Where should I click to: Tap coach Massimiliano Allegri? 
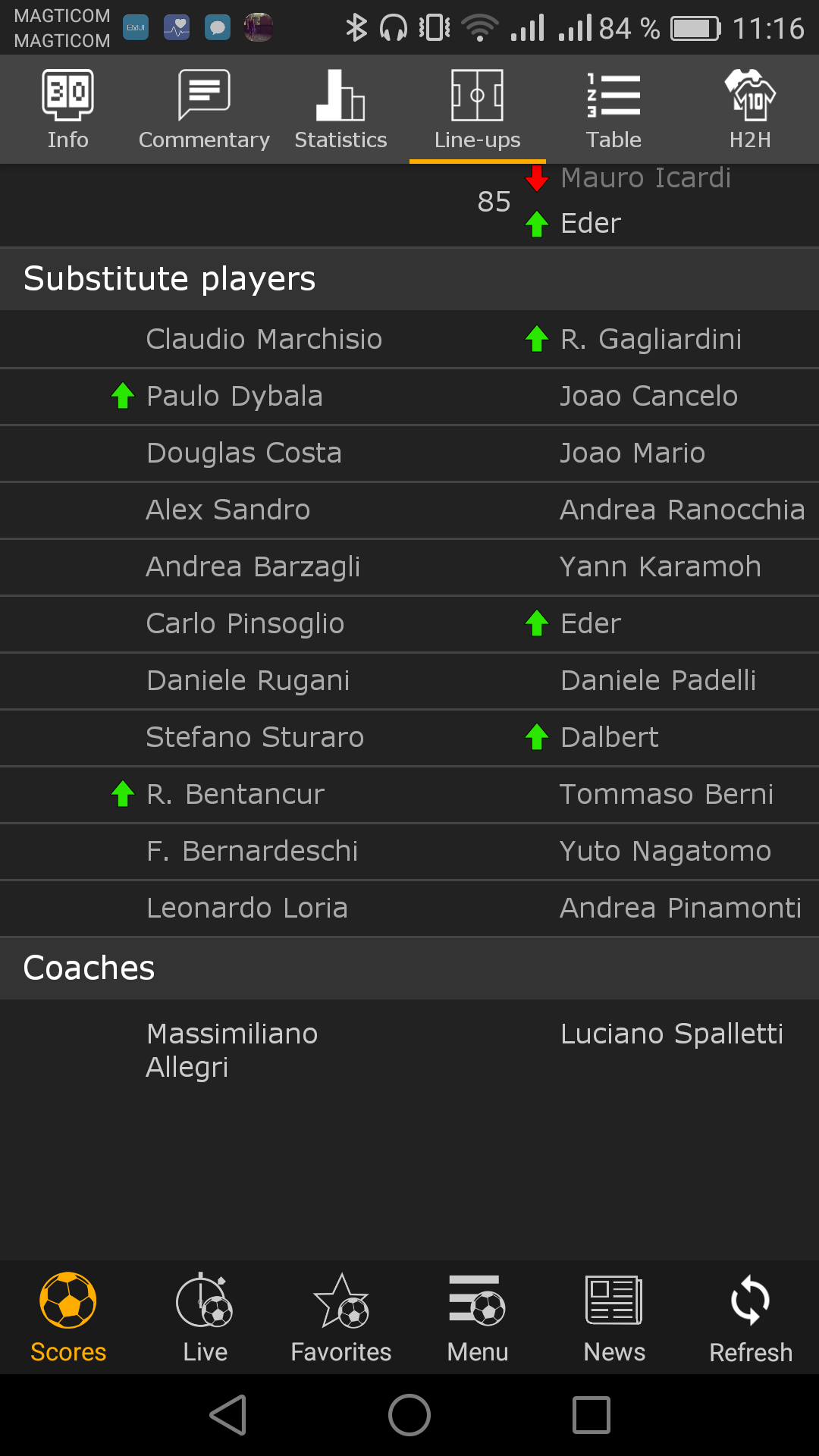click(x=232, y=1050)
